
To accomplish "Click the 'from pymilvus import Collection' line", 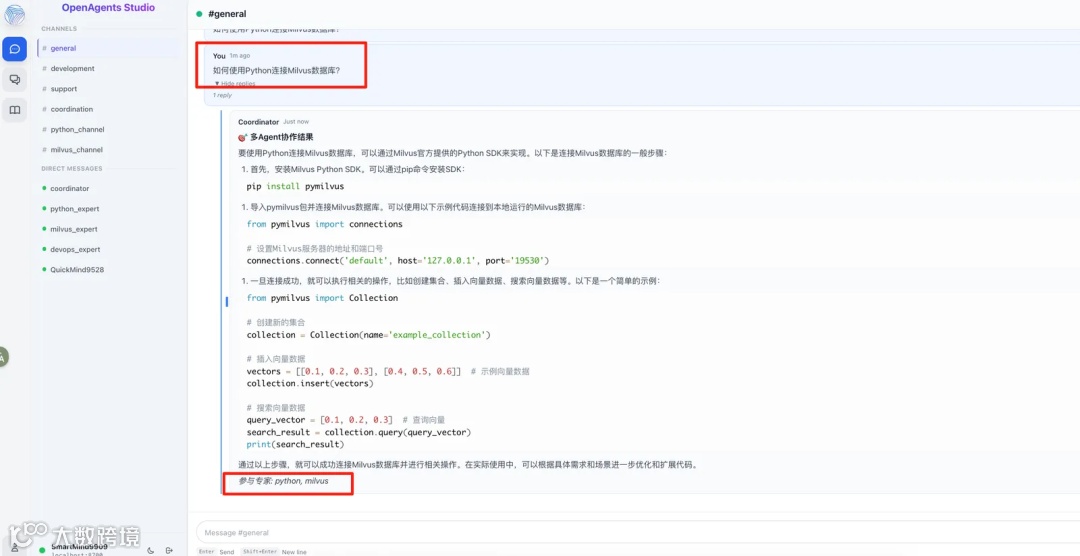I will (322, 298).
